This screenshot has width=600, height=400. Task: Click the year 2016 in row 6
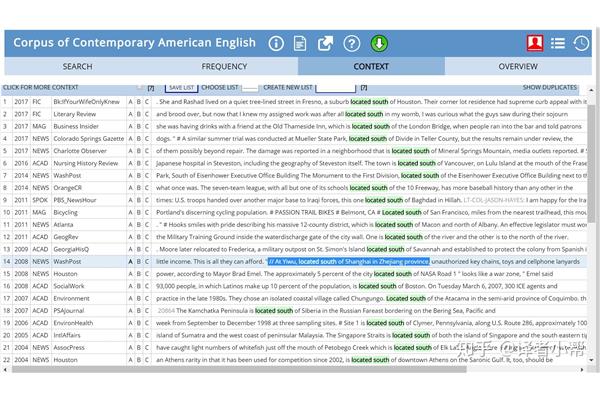tap(21, 163)
